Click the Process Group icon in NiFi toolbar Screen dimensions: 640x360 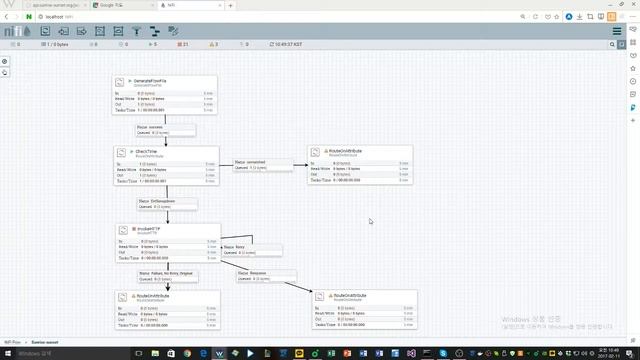tap(100, 31)
